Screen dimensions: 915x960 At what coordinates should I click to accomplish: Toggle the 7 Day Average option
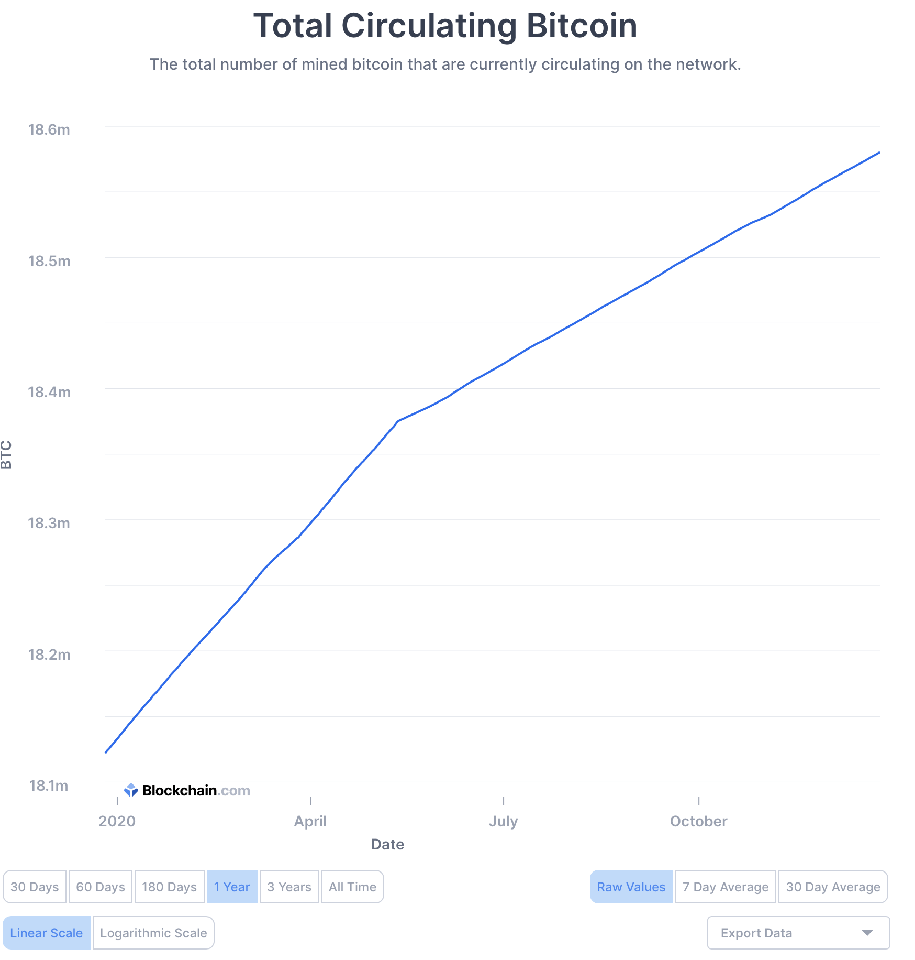point(725,887)
